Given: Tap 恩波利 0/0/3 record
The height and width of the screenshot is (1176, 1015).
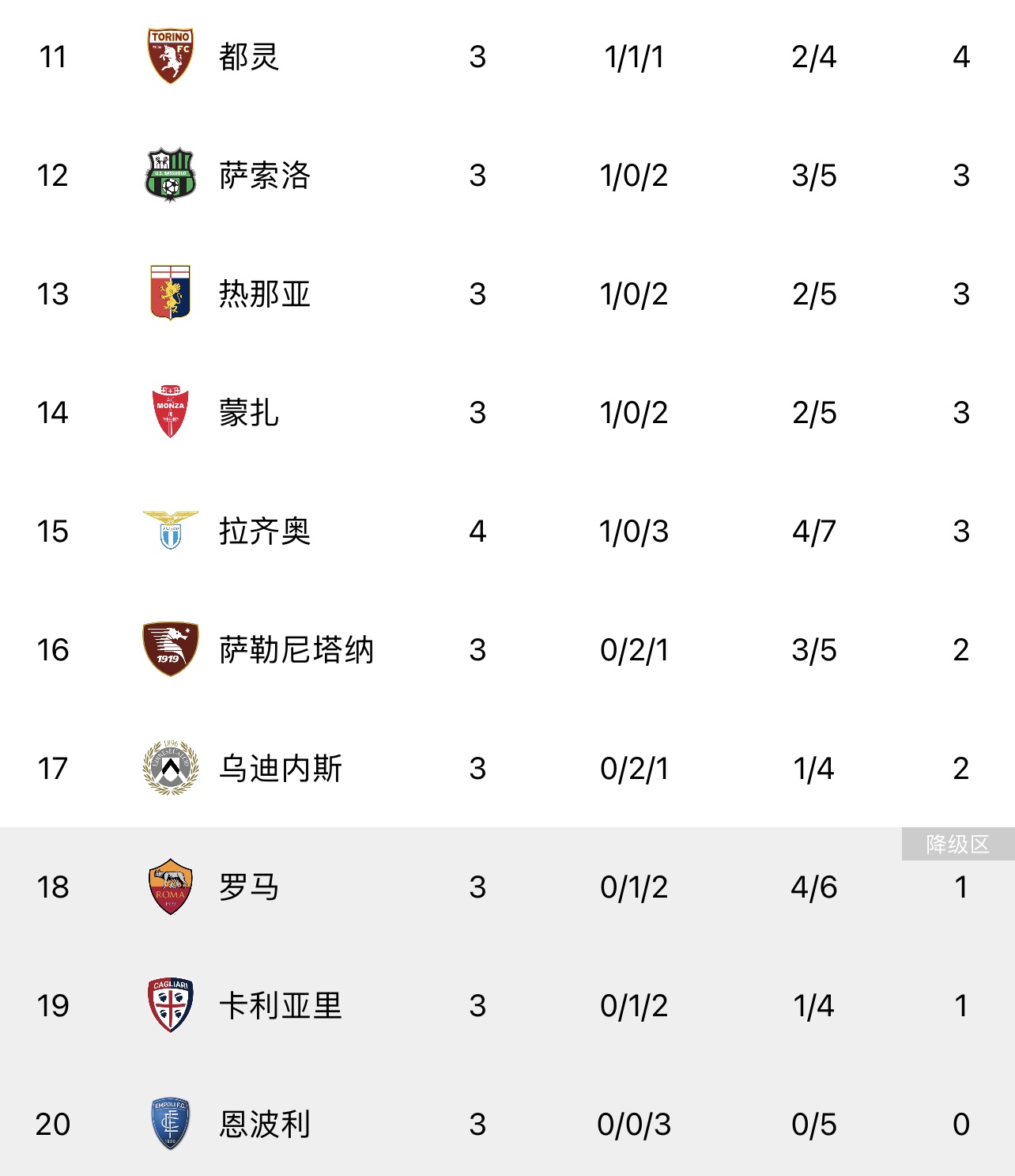Looking at the screenshot, I should coord(634,1125).
